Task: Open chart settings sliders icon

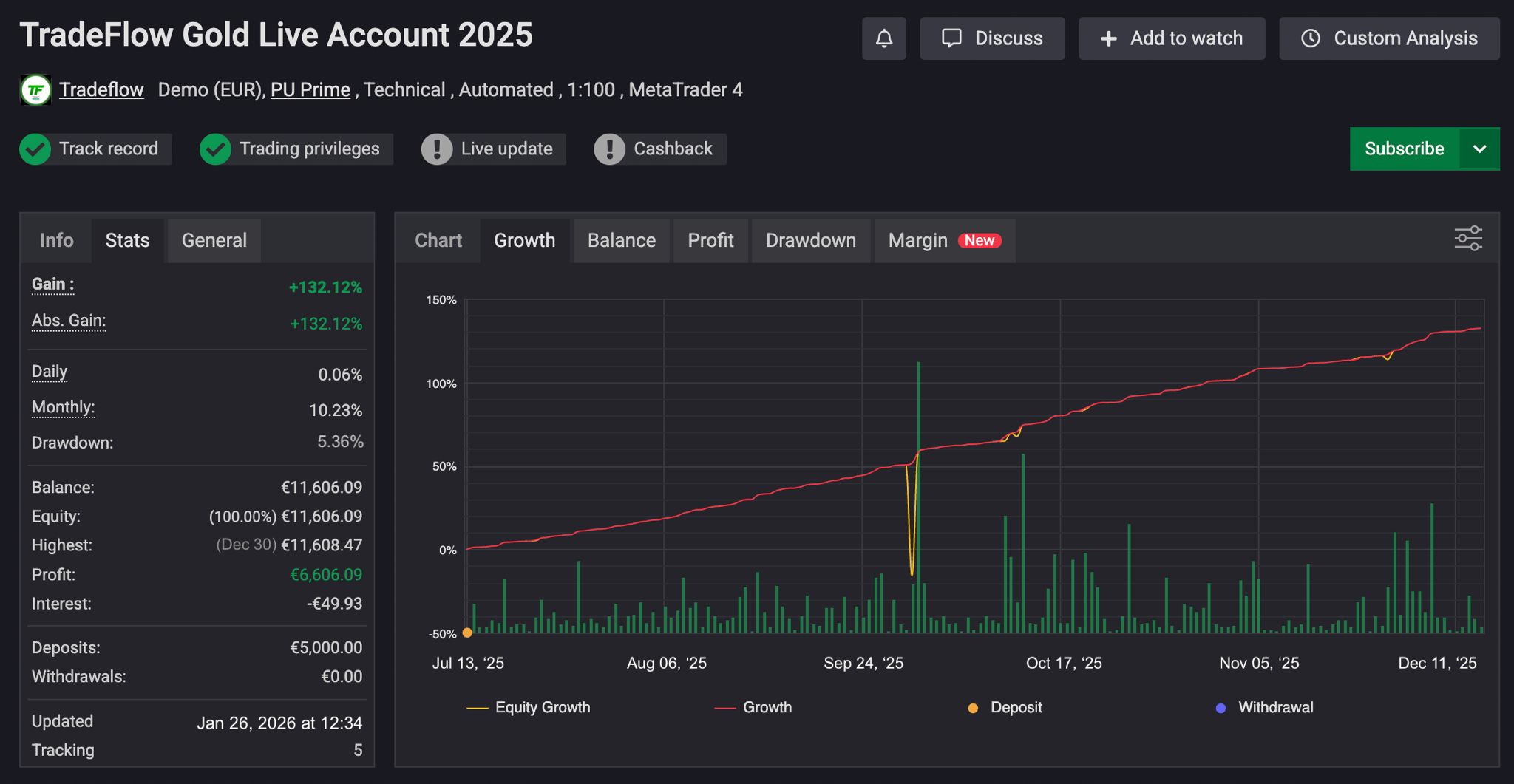Action: [1467, 239]
